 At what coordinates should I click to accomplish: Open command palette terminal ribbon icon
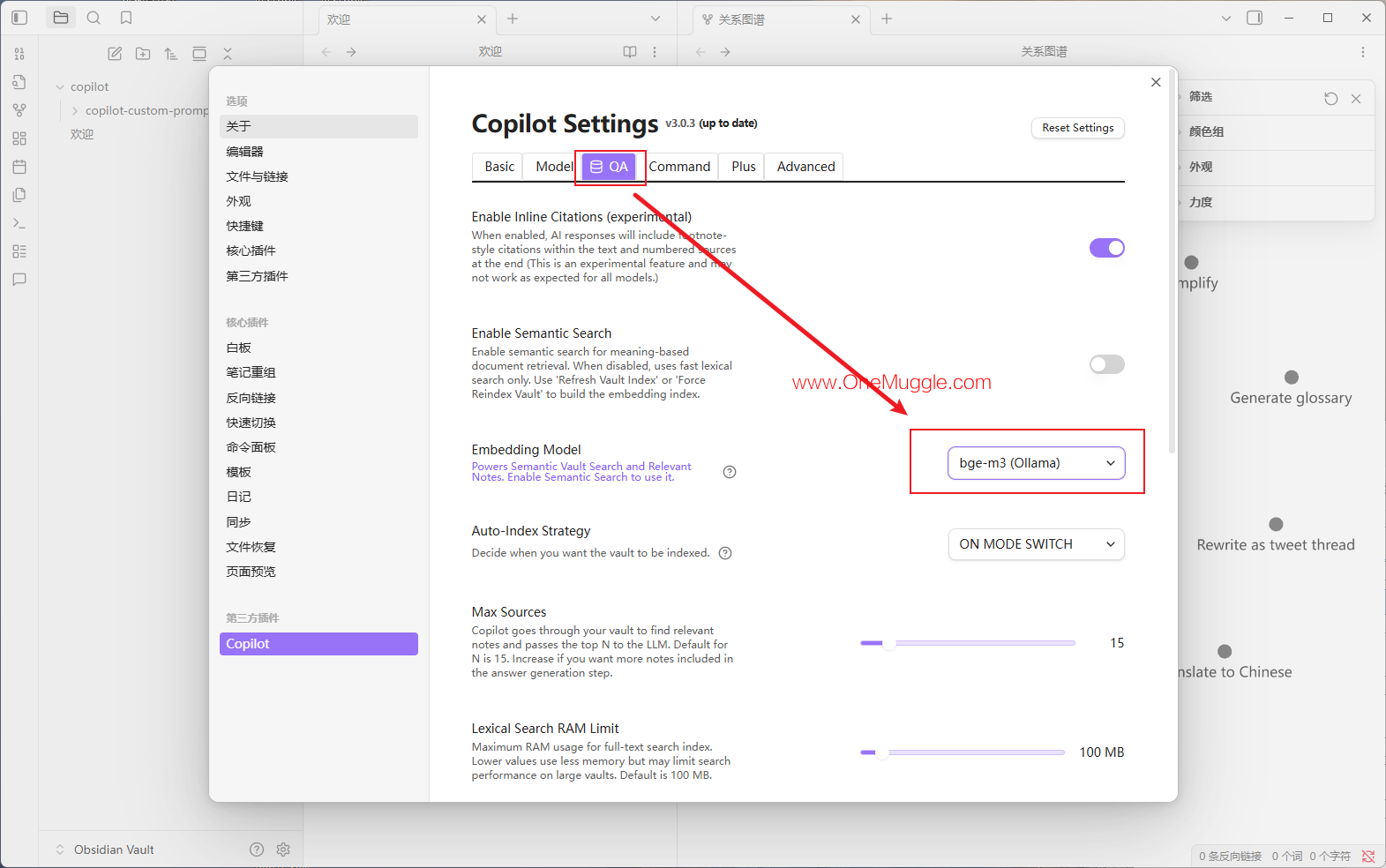click(x=19, y=223)
